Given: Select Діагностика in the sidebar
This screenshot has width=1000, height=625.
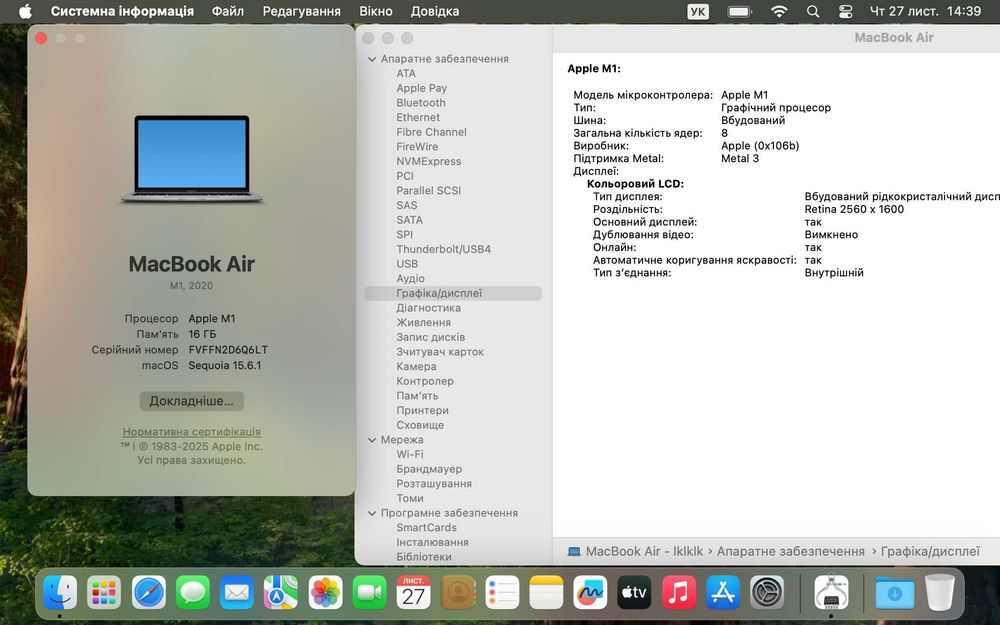Looking at the screenshot, I should pos(429,308).
